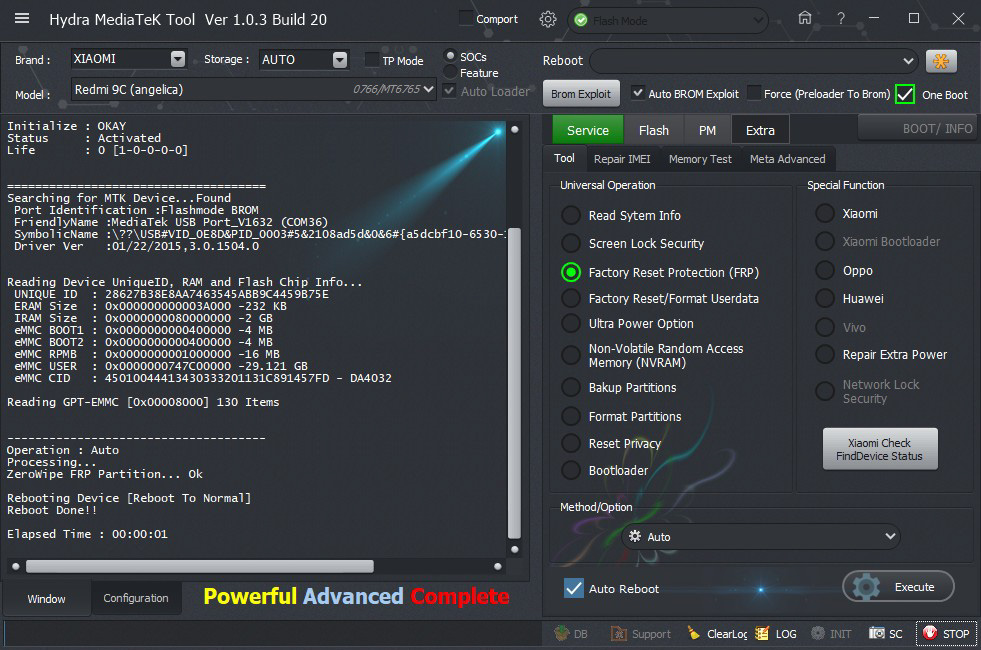981x650 pixels.
Task: Toggle the Auto Reboot checkbox
Action: click(574, 588)
